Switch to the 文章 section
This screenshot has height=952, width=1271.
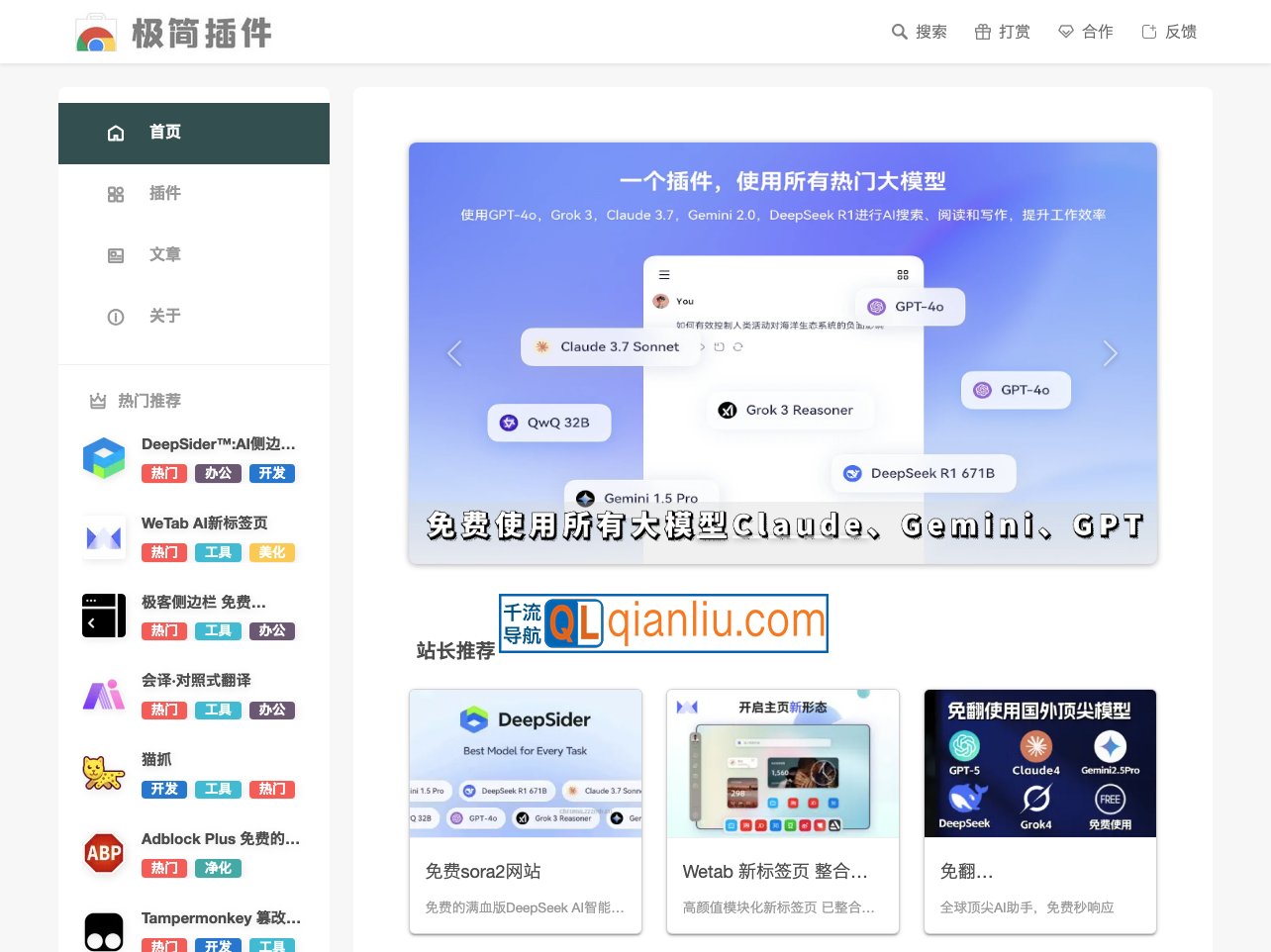tap(164, 254)
